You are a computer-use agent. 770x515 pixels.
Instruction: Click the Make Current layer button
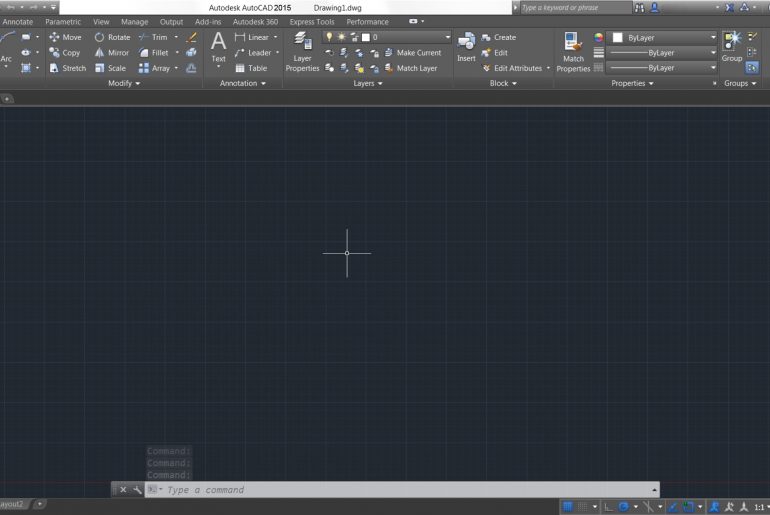pyautogui.click(x=418, y=53)
